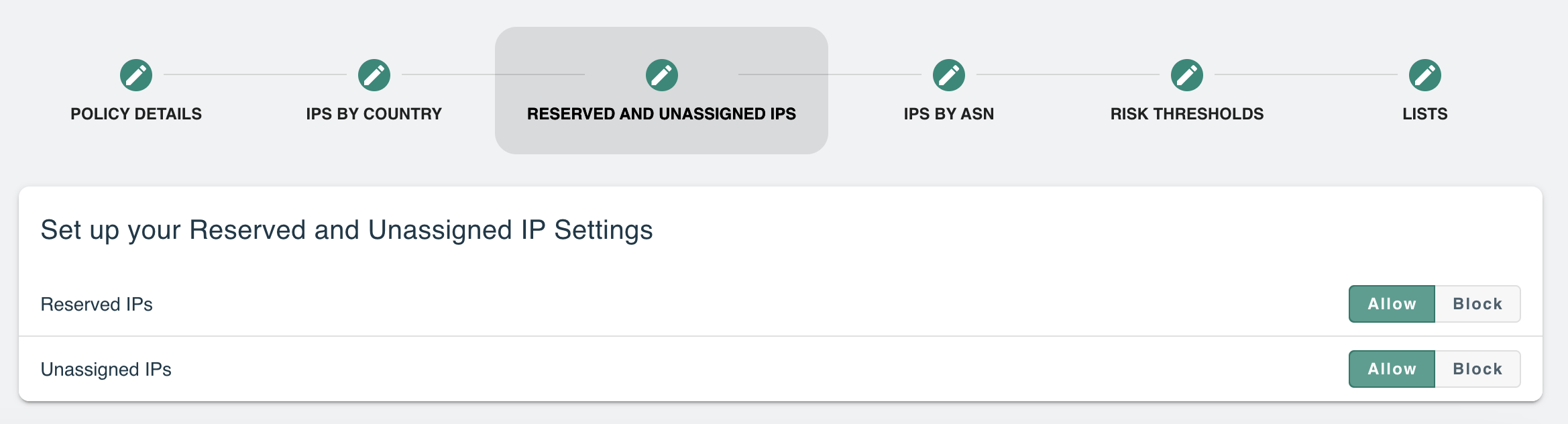Jump to the Risk Thresholds step label

1187,114
